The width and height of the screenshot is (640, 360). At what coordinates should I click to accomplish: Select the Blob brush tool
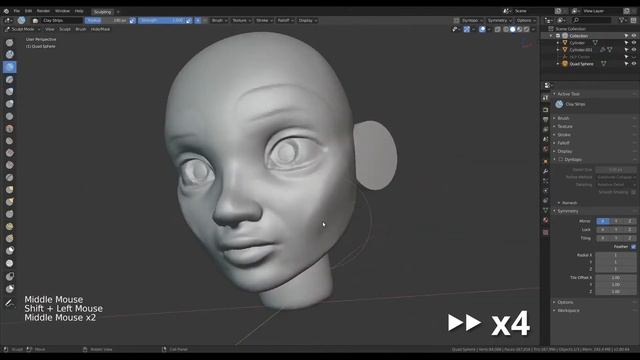point(10,104)
